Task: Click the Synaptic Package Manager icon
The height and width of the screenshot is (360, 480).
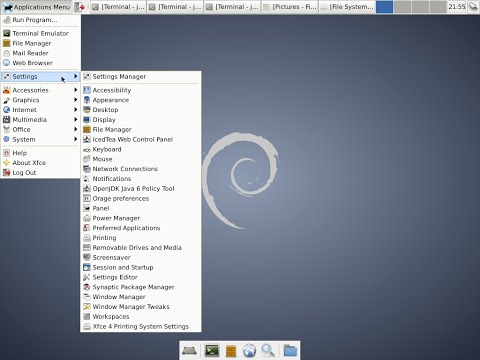Action: pos(87,287)
